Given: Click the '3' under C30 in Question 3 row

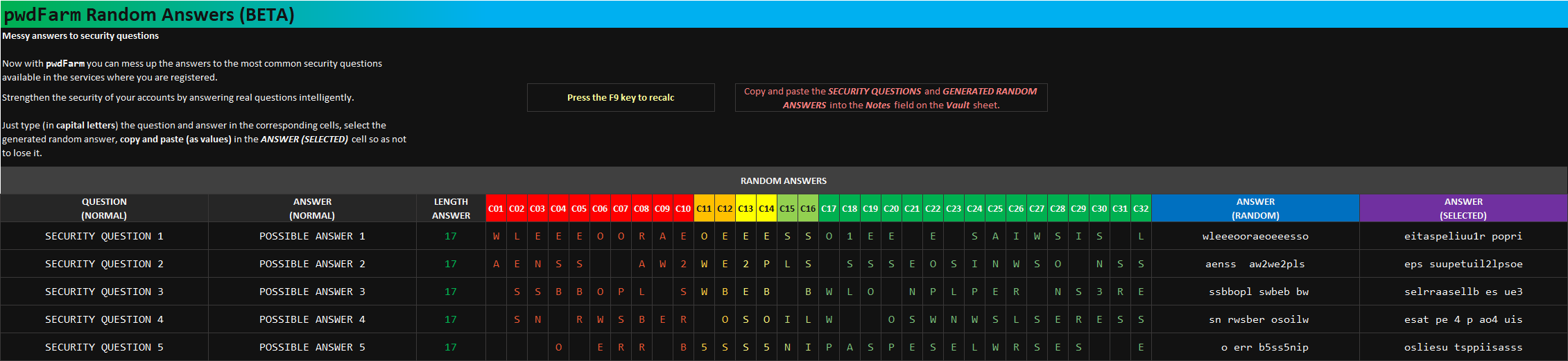Looking at the screenshot, I should coord(1099,292).
